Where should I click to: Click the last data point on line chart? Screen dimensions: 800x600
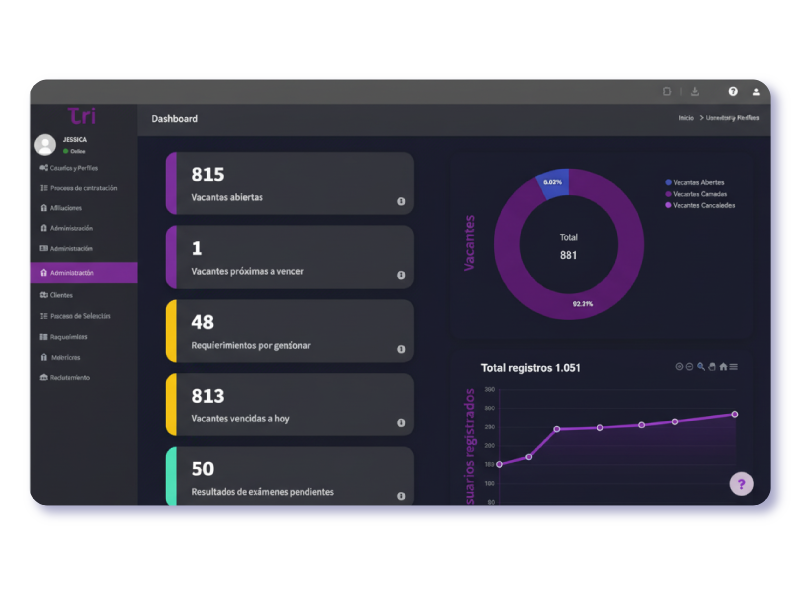[735, 414]
